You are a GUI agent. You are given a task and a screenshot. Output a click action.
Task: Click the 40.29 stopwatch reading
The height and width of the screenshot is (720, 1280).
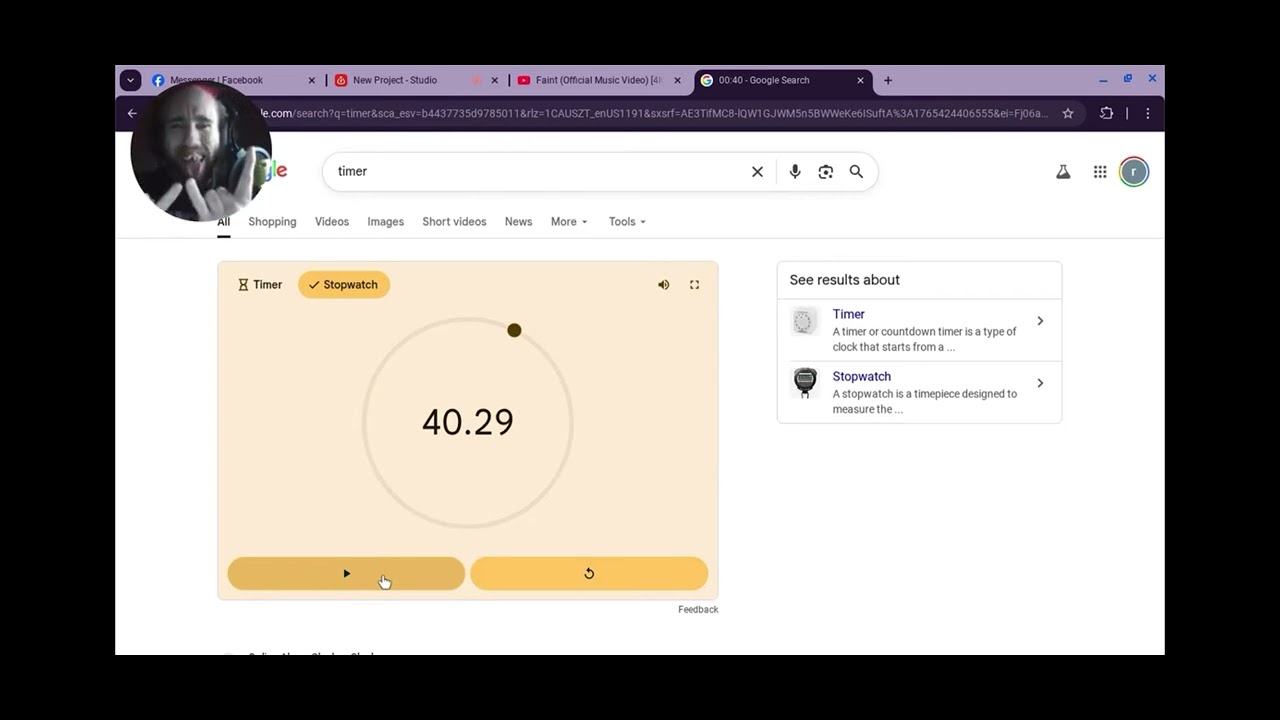click(x=468, y=422)
